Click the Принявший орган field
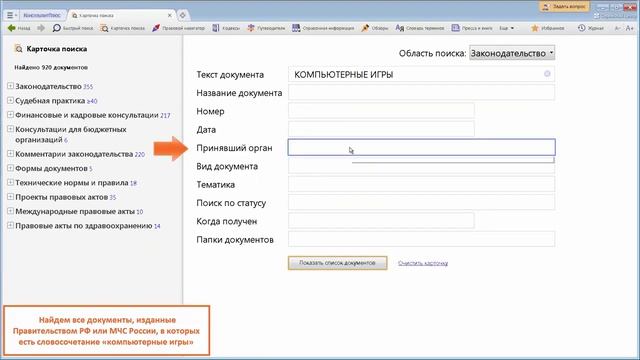 click(x=421, y=147)
